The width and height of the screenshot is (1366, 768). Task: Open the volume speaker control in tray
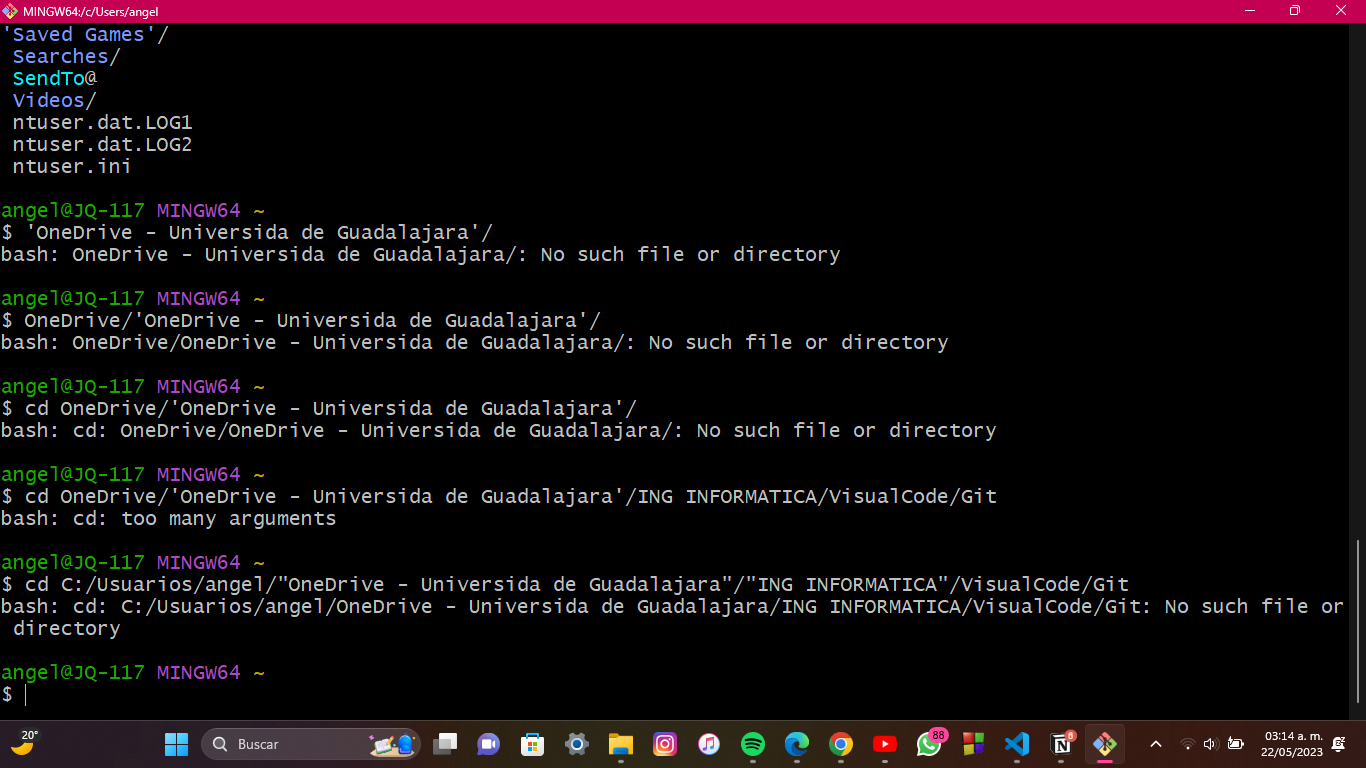click(x=1210, y=744)
